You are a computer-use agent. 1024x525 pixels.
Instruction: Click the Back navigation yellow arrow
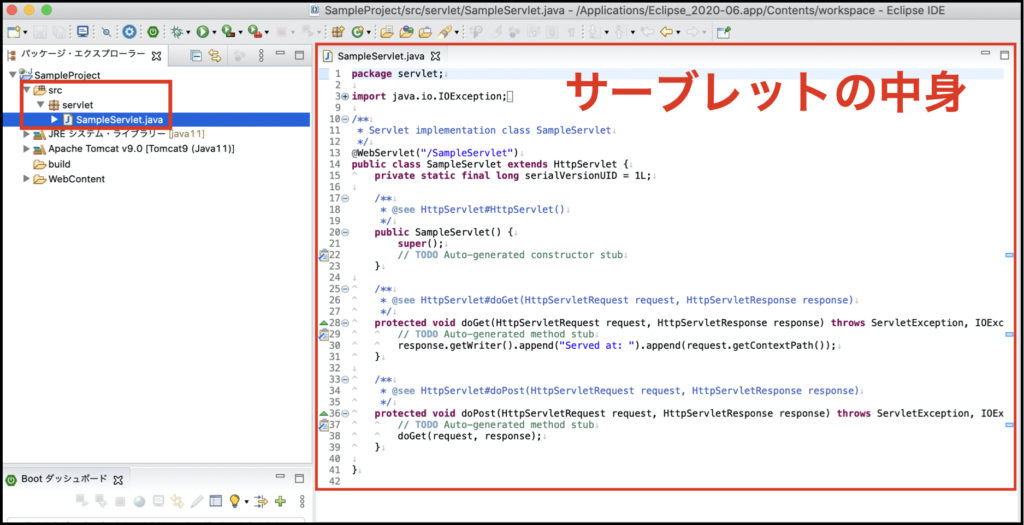(665, 31)
